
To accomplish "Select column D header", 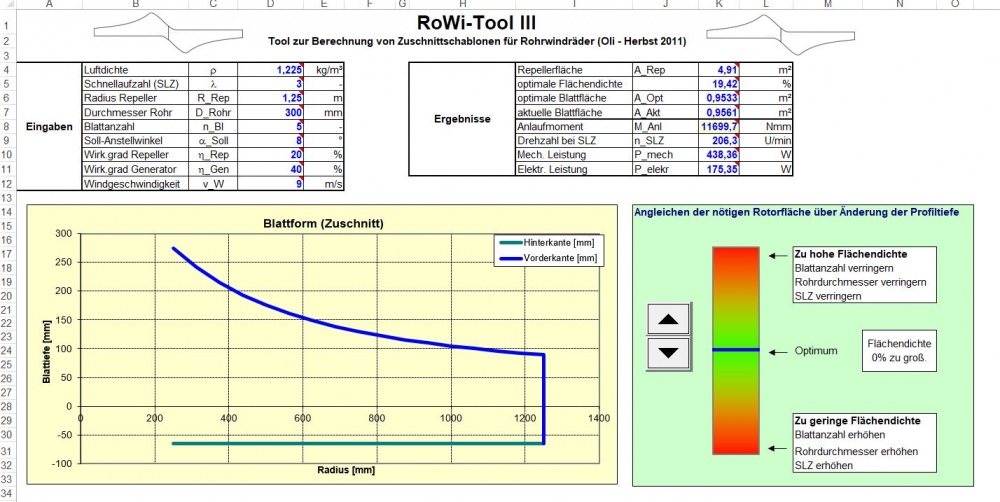I will tap(271, 5).
